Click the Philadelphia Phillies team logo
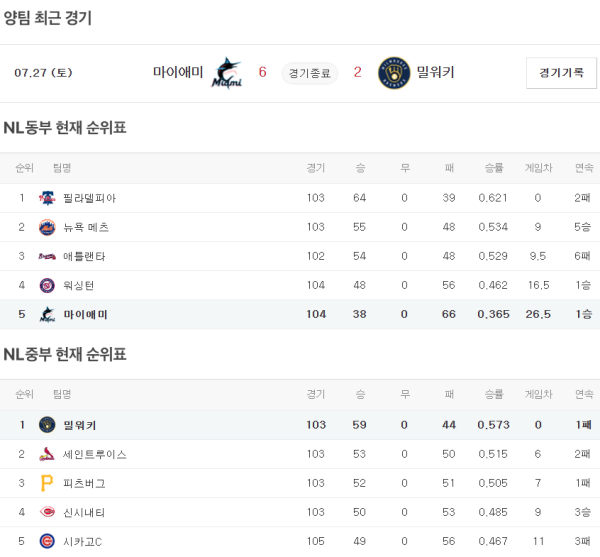Screen dimensions: 600x557 click(47, 198)
